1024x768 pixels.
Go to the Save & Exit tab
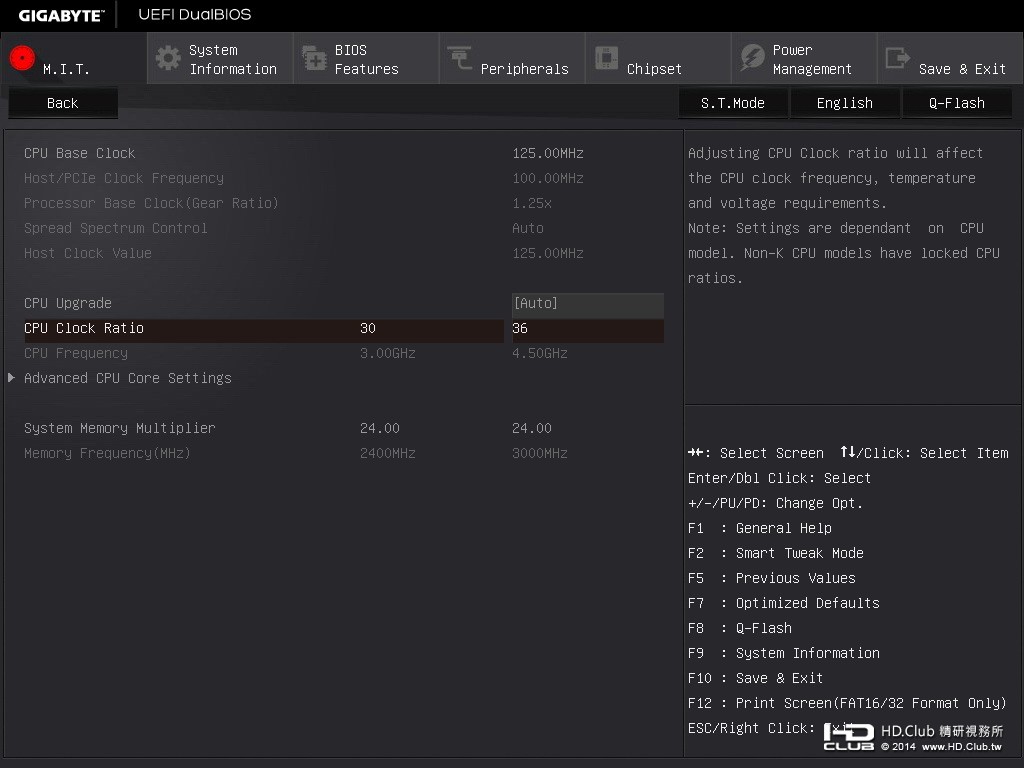[x=951, y=59]
